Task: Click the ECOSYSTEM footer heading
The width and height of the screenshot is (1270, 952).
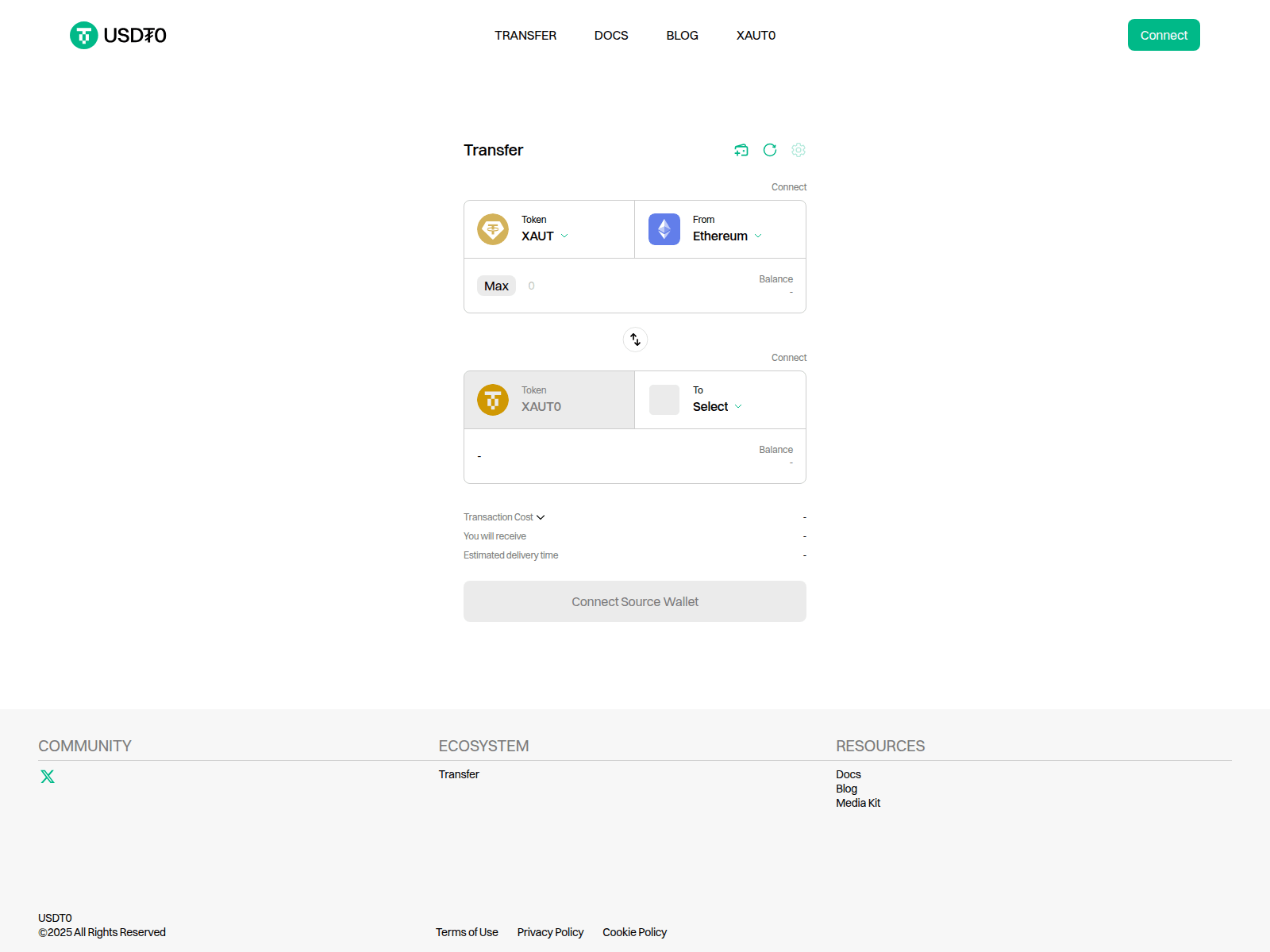Action: pyautogui.click(x=483, y=746)
